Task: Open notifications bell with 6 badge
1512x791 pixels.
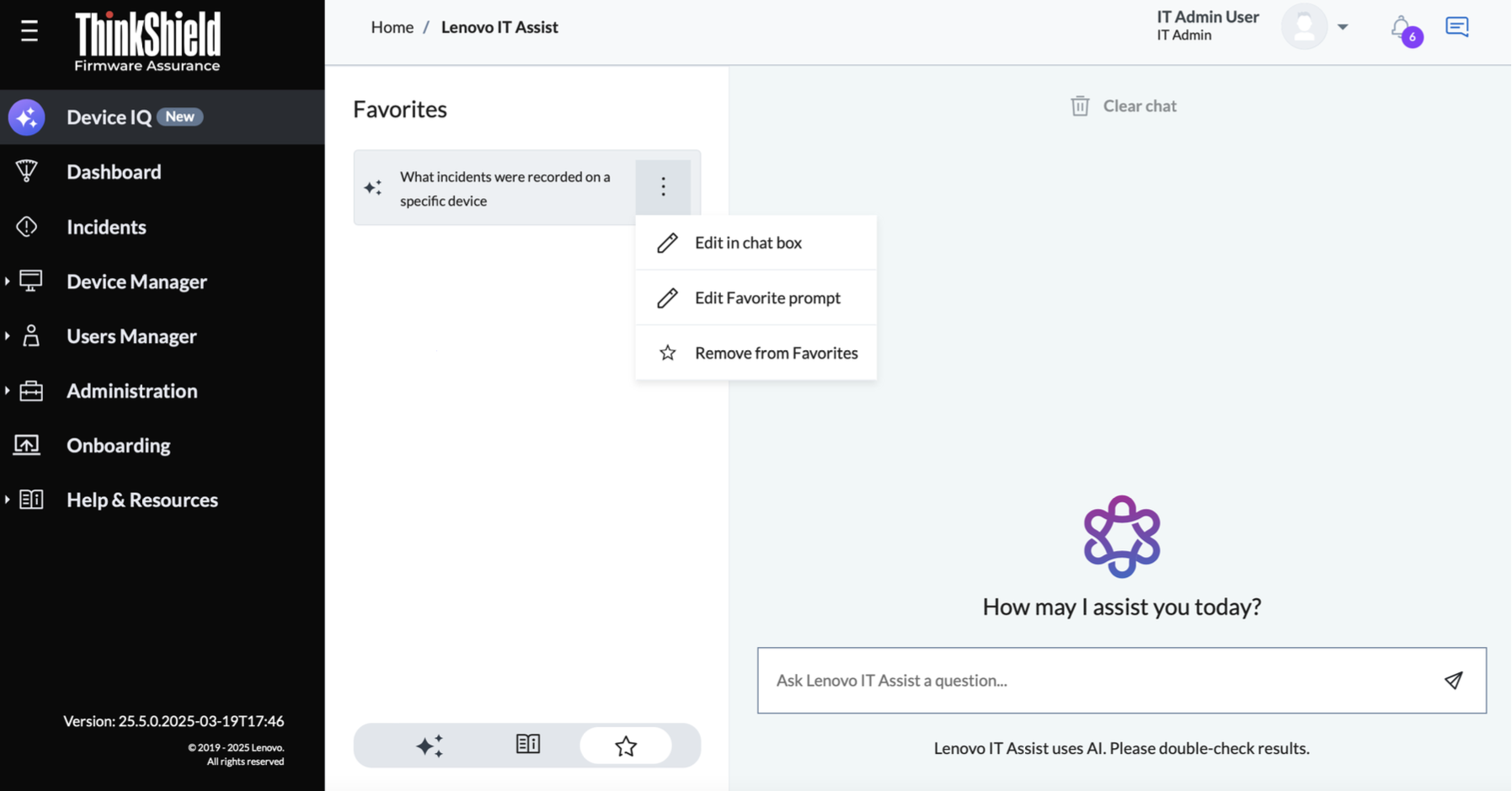Action: [x=1404, y=30]
